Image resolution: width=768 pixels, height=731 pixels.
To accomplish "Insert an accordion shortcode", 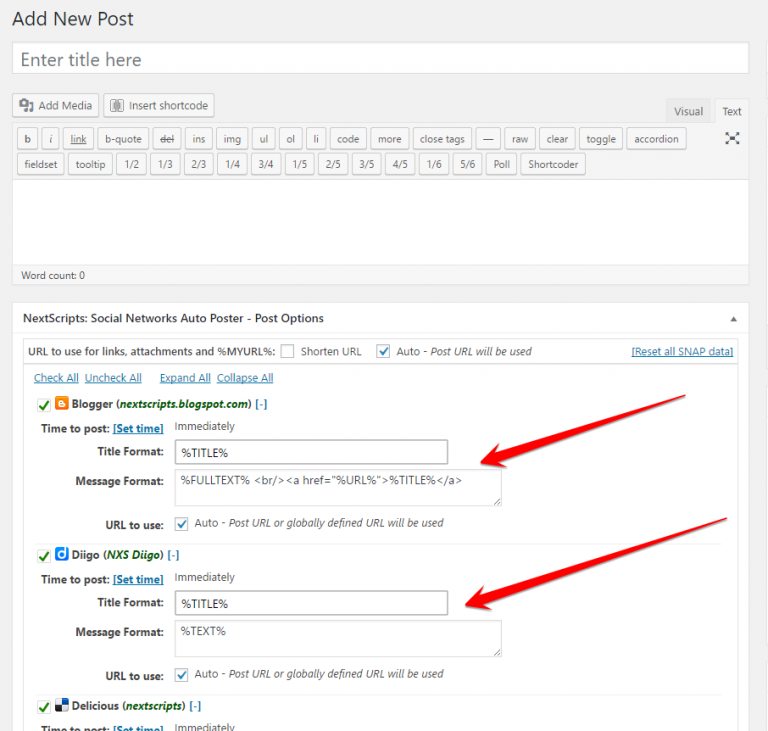I will (x=656, y=139).
